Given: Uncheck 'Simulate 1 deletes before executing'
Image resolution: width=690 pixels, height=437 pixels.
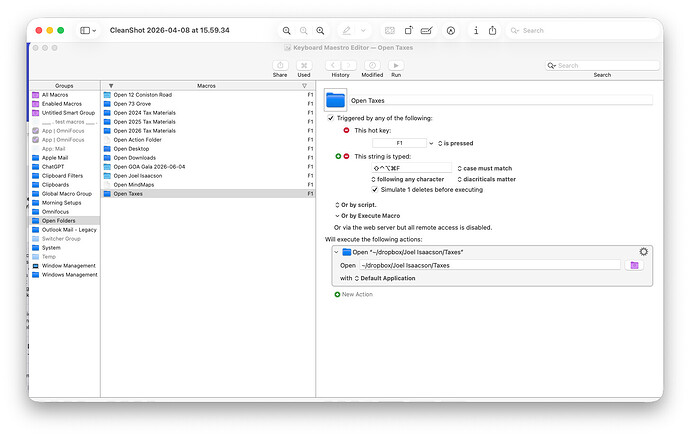Looking at the screenshot, I should (x=375, y=189).
